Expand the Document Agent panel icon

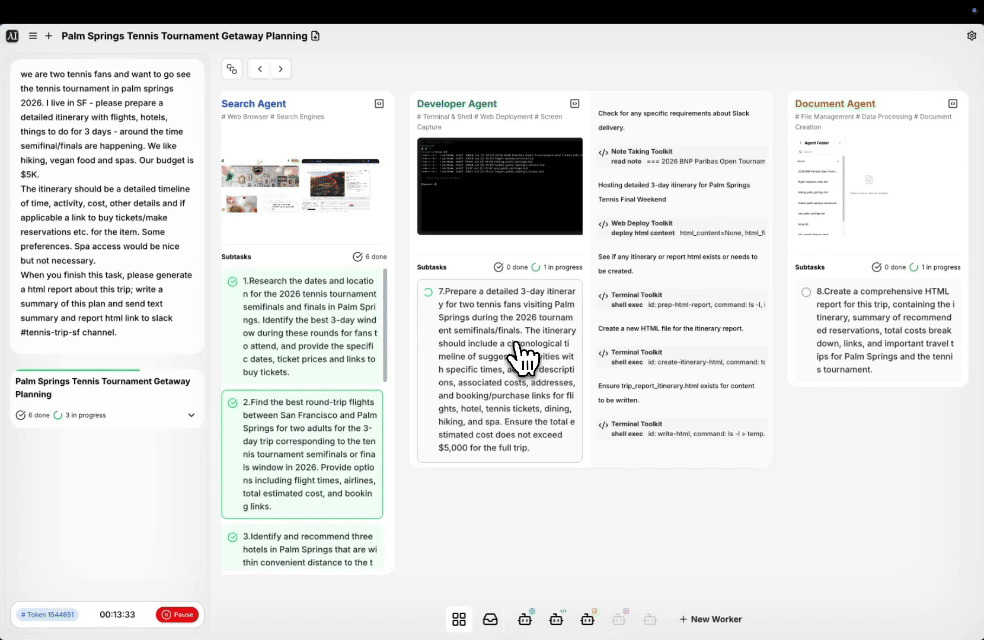point(953,104)
